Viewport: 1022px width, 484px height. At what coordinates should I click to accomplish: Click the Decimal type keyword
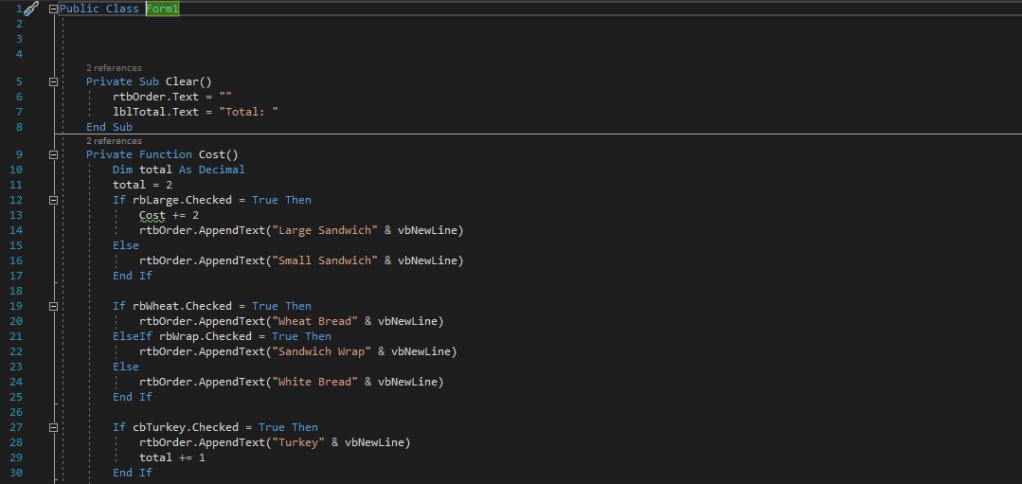tap(221, 170)
